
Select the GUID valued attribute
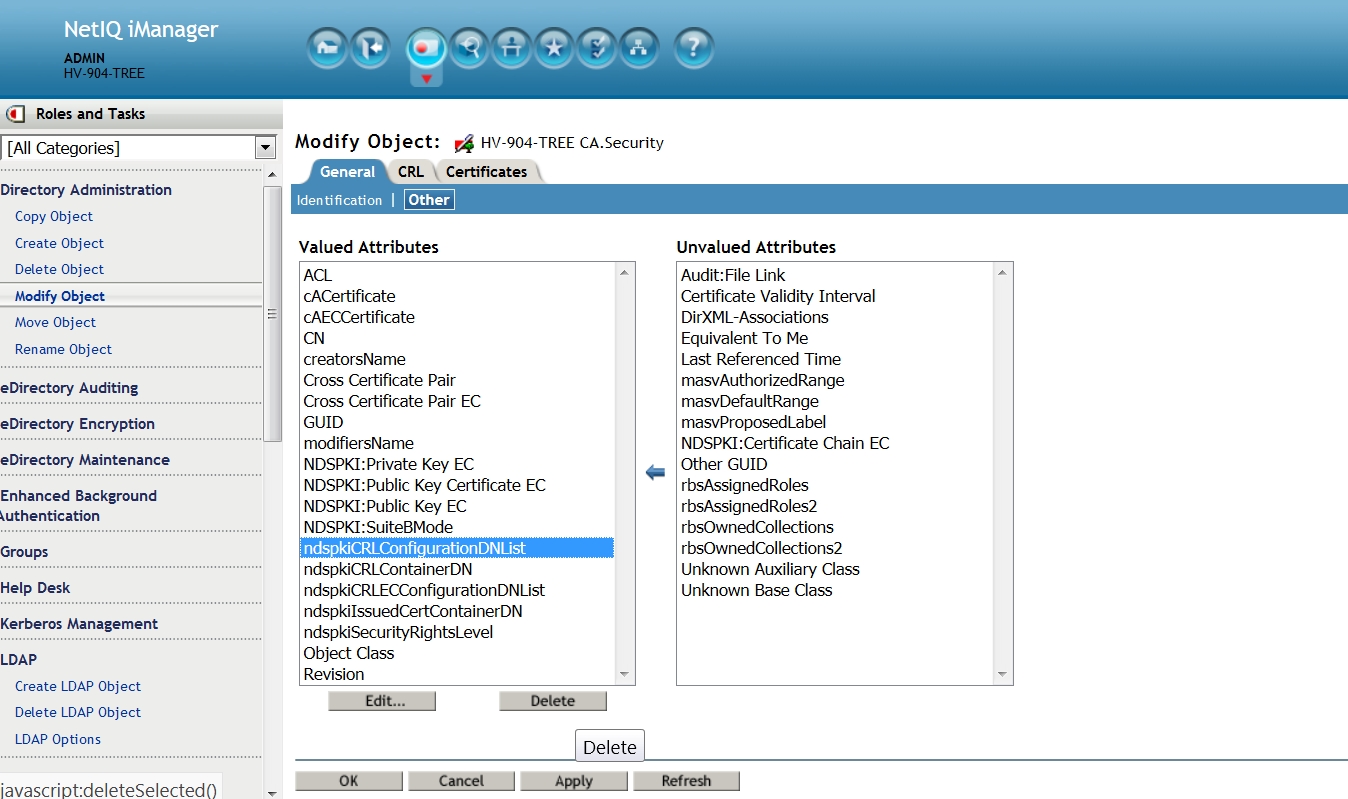457,422
